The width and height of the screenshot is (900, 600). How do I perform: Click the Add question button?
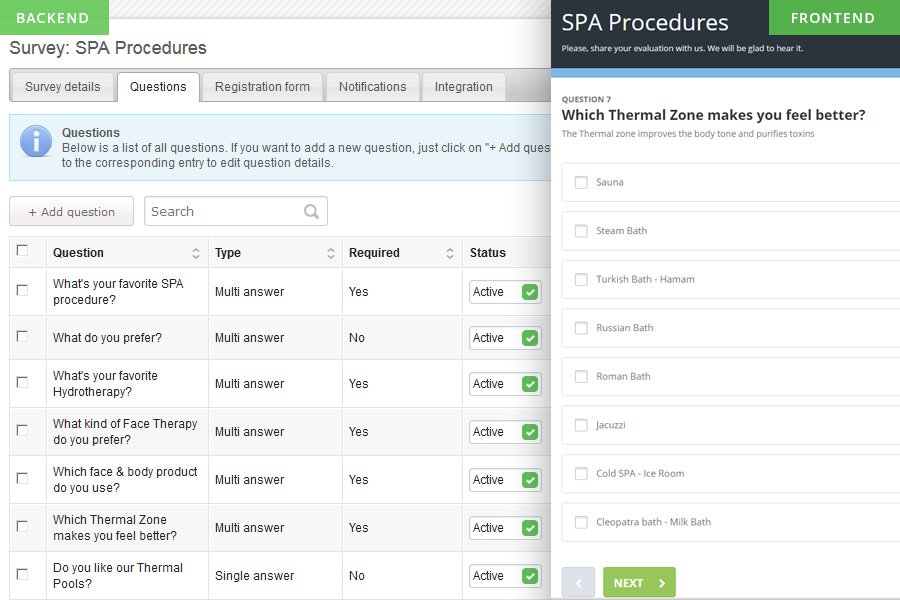(x=72, y=211)
